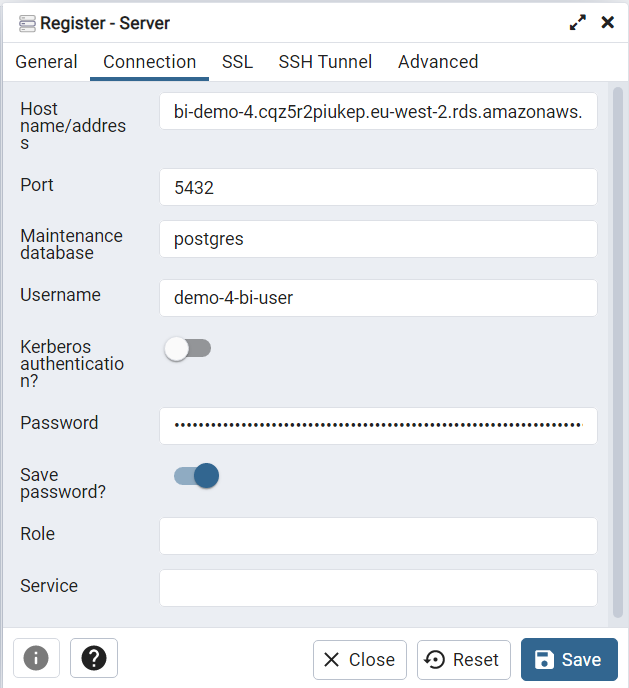Image resolution: width=629 pixels, height=688 pixels.
Task: Select the Advanced tab
Action: coord(438,62)
